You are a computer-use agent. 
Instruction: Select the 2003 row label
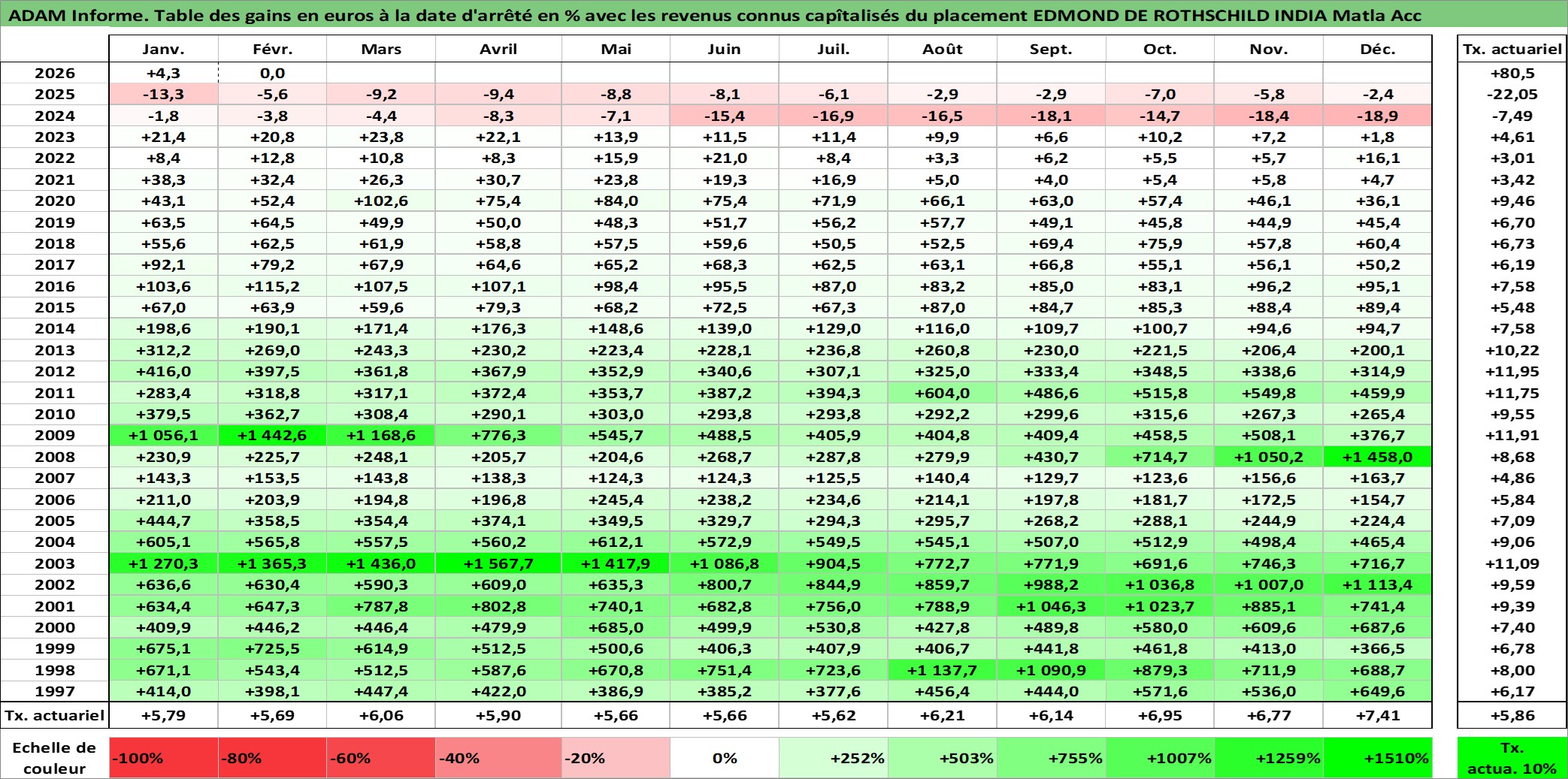(x=55, y=563)
